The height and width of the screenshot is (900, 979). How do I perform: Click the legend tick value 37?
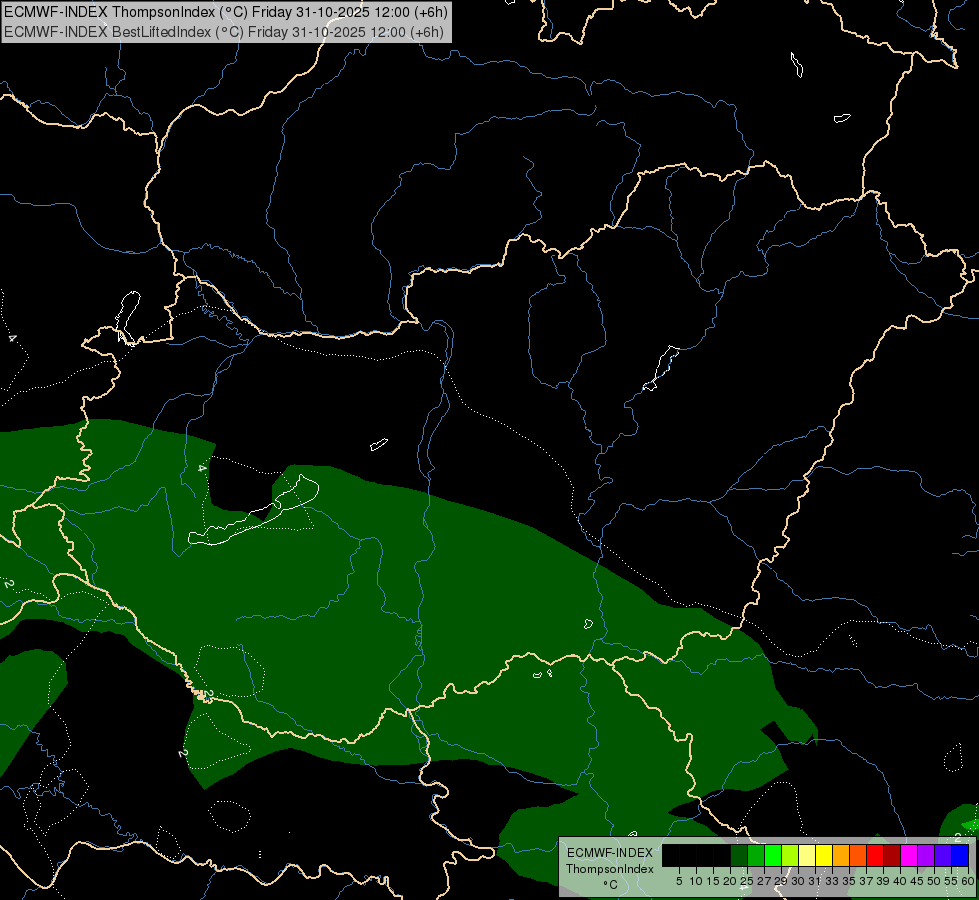(866, 881)
